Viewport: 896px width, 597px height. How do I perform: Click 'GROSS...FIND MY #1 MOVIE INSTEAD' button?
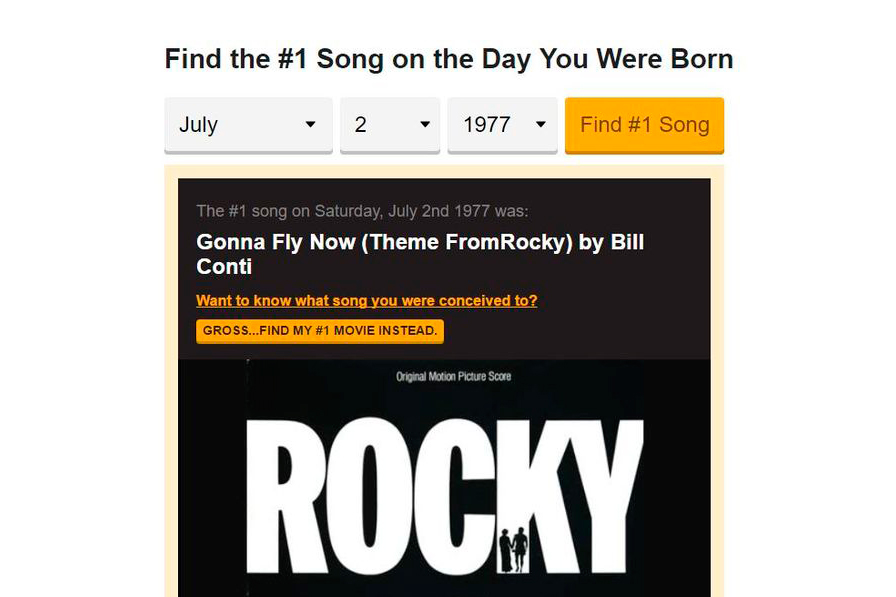[x=320, y=331]
